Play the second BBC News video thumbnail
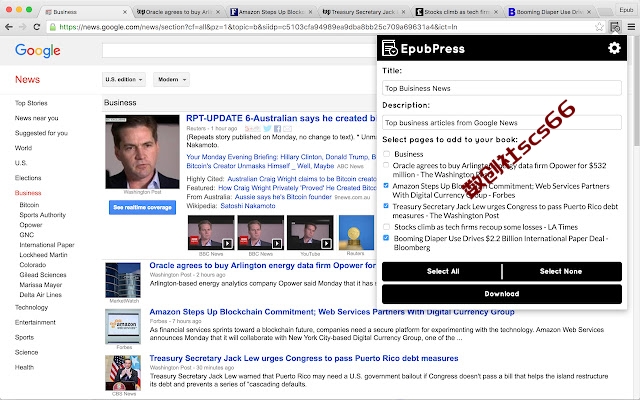 260,232
